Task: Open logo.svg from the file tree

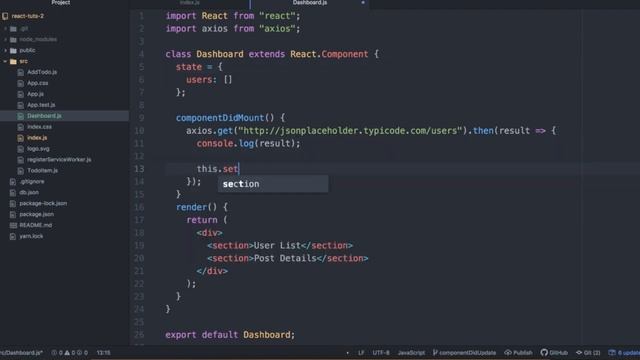Action: point(38,149)
